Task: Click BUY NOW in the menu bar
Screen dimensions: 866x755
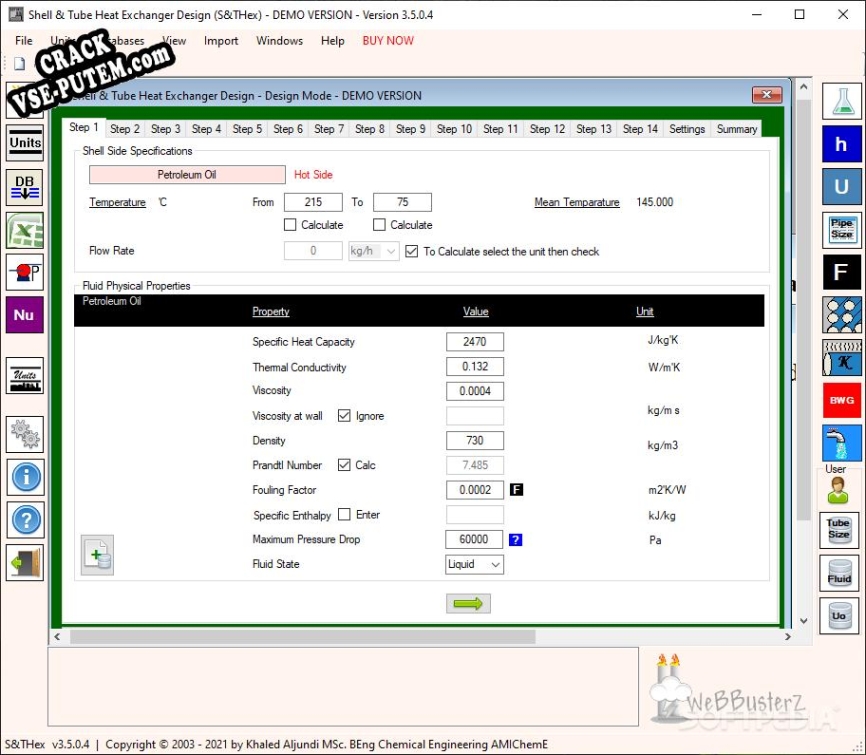Action: point(388,41)
